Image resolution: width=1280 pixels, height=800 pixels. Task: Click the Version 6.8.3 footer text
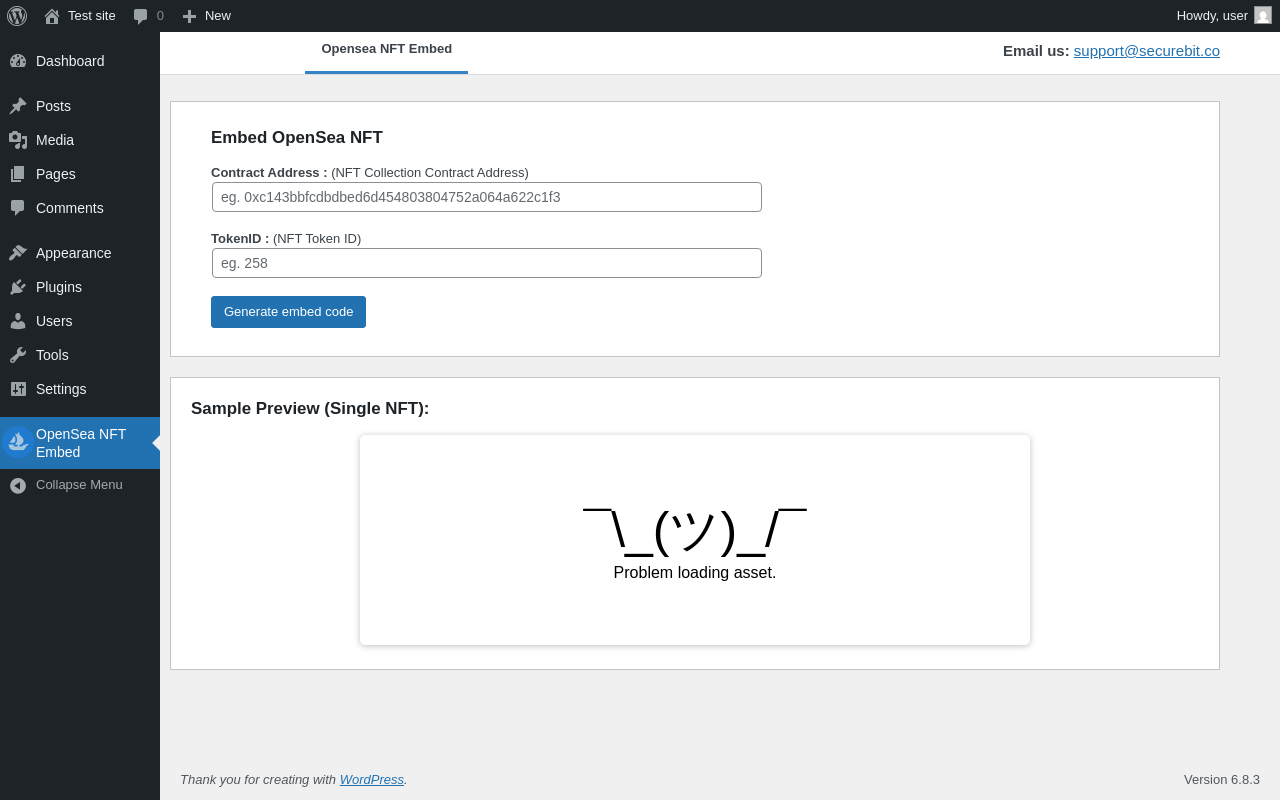click(x=1222, y=780)
